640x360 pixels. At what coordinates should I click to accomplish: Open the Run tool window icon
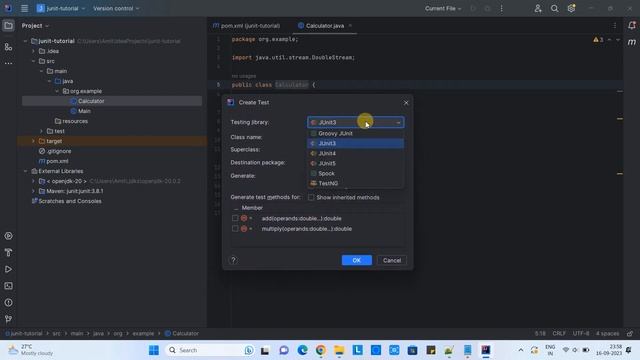8,269
